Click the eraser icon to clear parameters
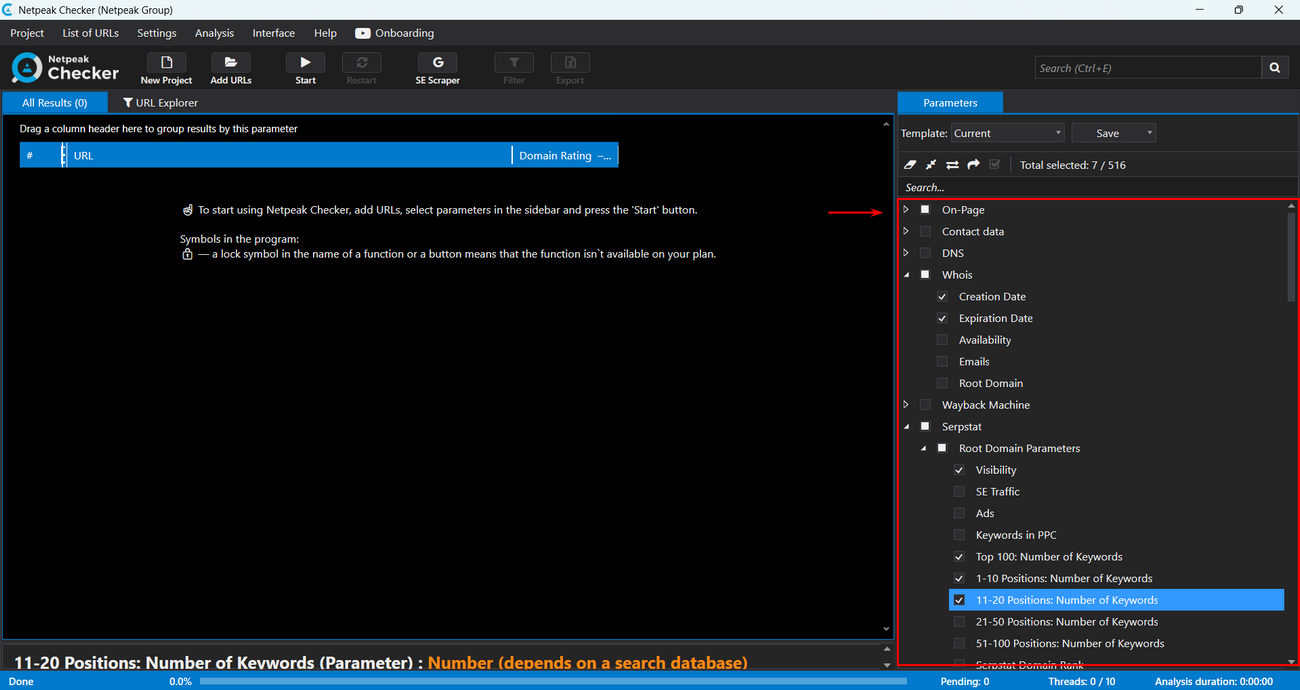 909,164
